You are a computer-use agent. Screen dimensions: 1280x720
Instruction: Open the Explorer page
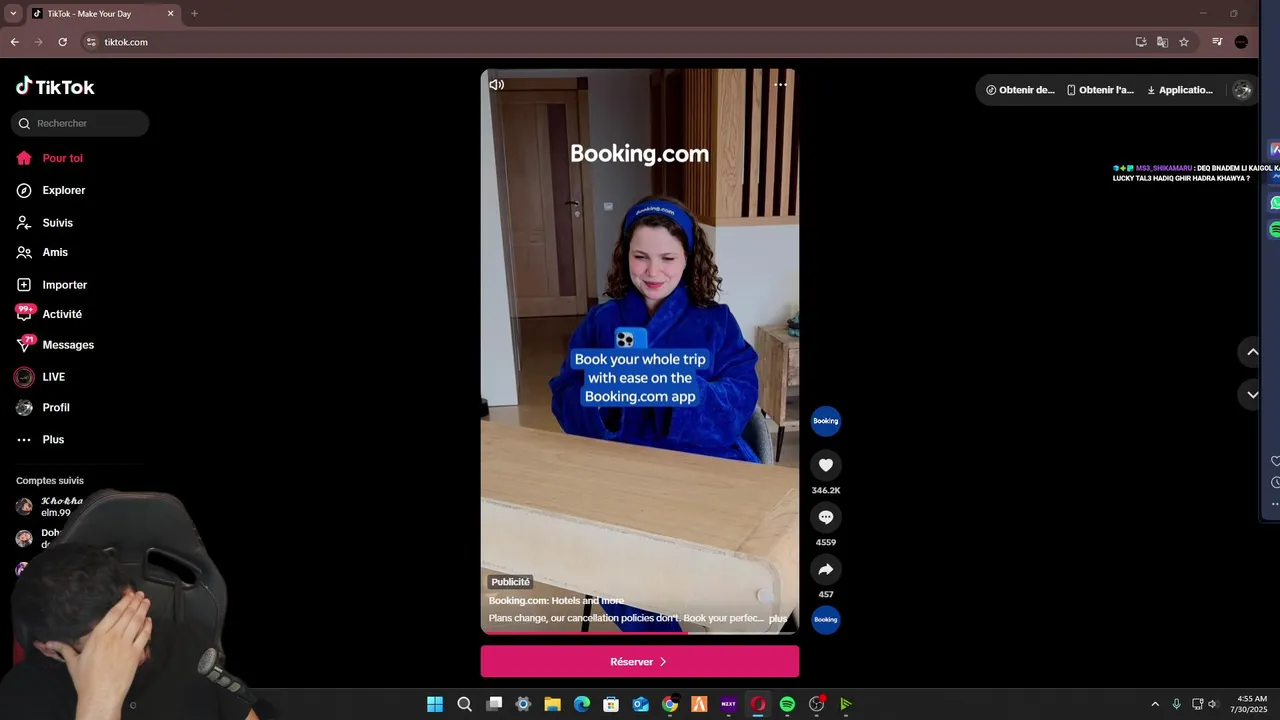pyautogui.click(x=63, y=190)
